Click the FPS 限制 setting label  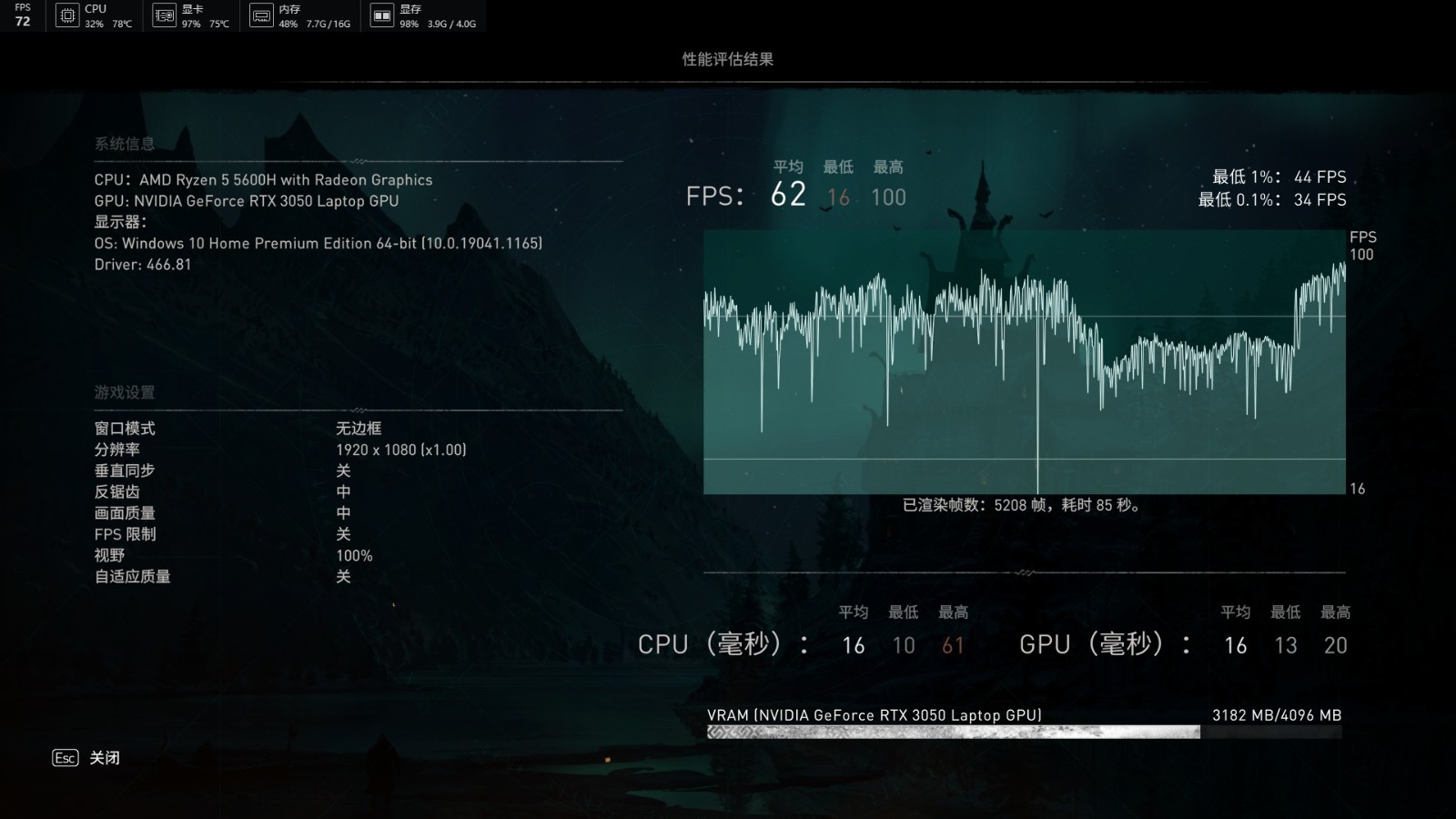[126, 534]
